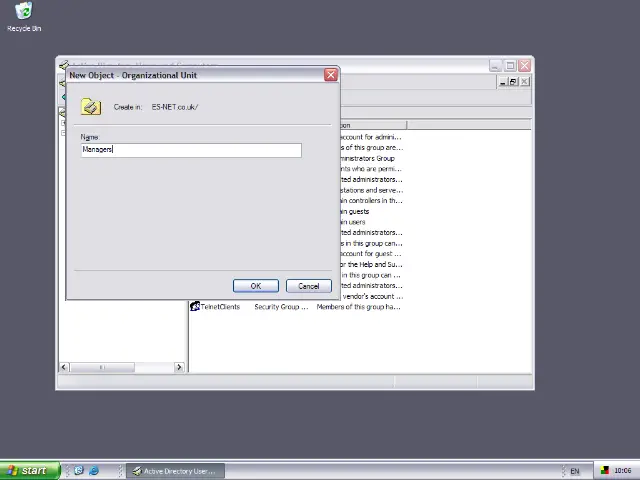
Task: Click the horizontal scrollbar thumb in tree pane
Action: [x=102, y=367]
